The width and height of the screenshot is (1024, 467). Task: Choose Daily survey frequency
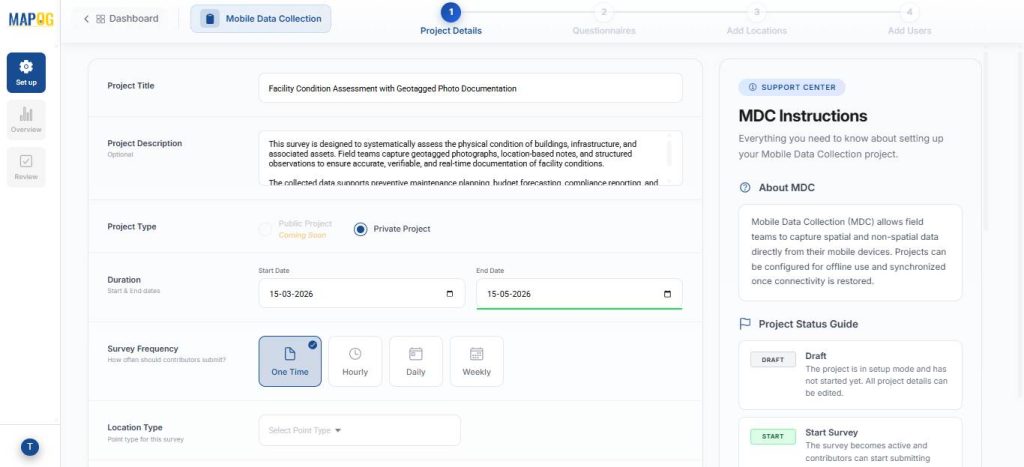(x=415, y=361)
